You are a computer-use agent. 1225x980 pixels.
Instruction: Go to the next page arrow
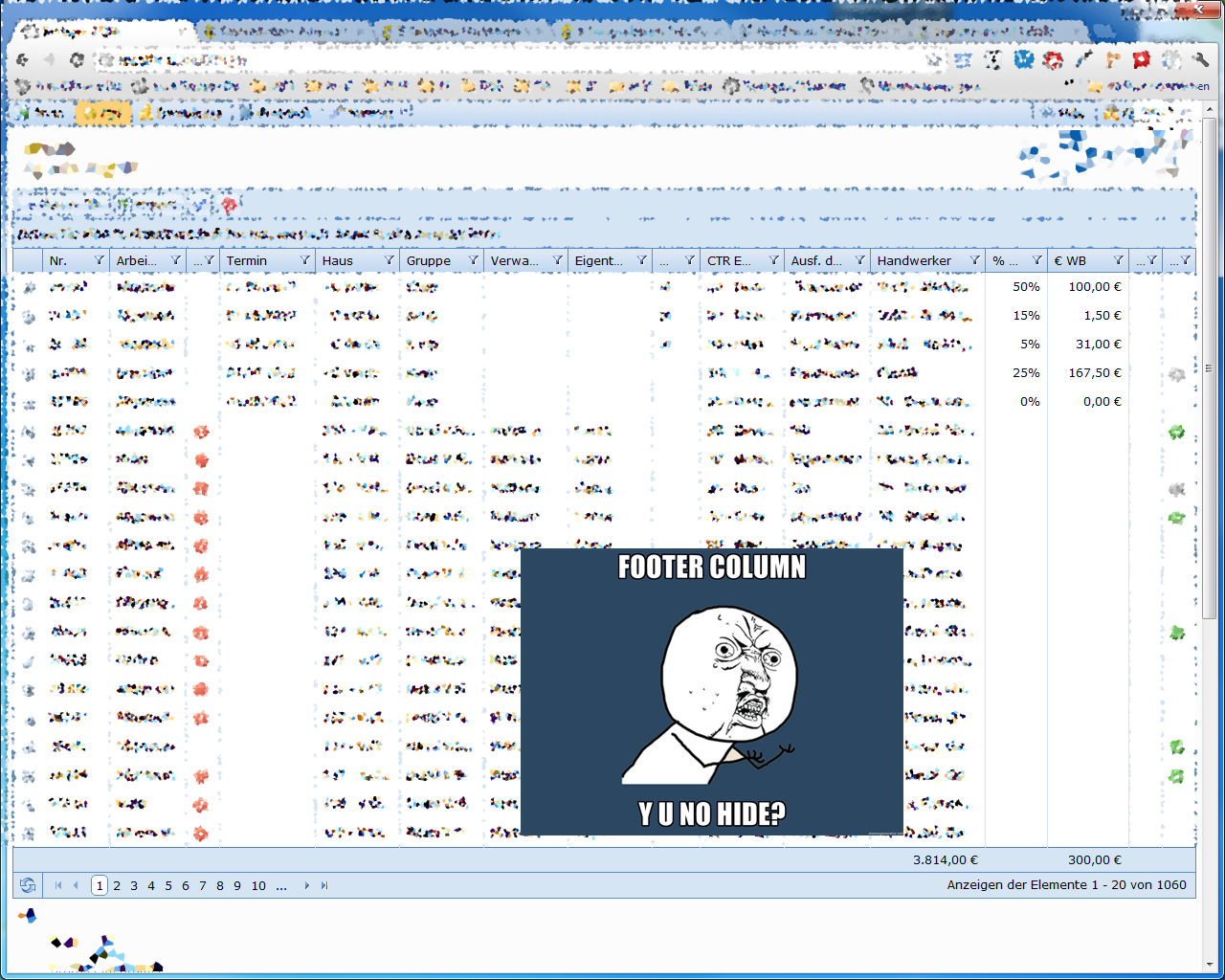click(x=306, y=886)
